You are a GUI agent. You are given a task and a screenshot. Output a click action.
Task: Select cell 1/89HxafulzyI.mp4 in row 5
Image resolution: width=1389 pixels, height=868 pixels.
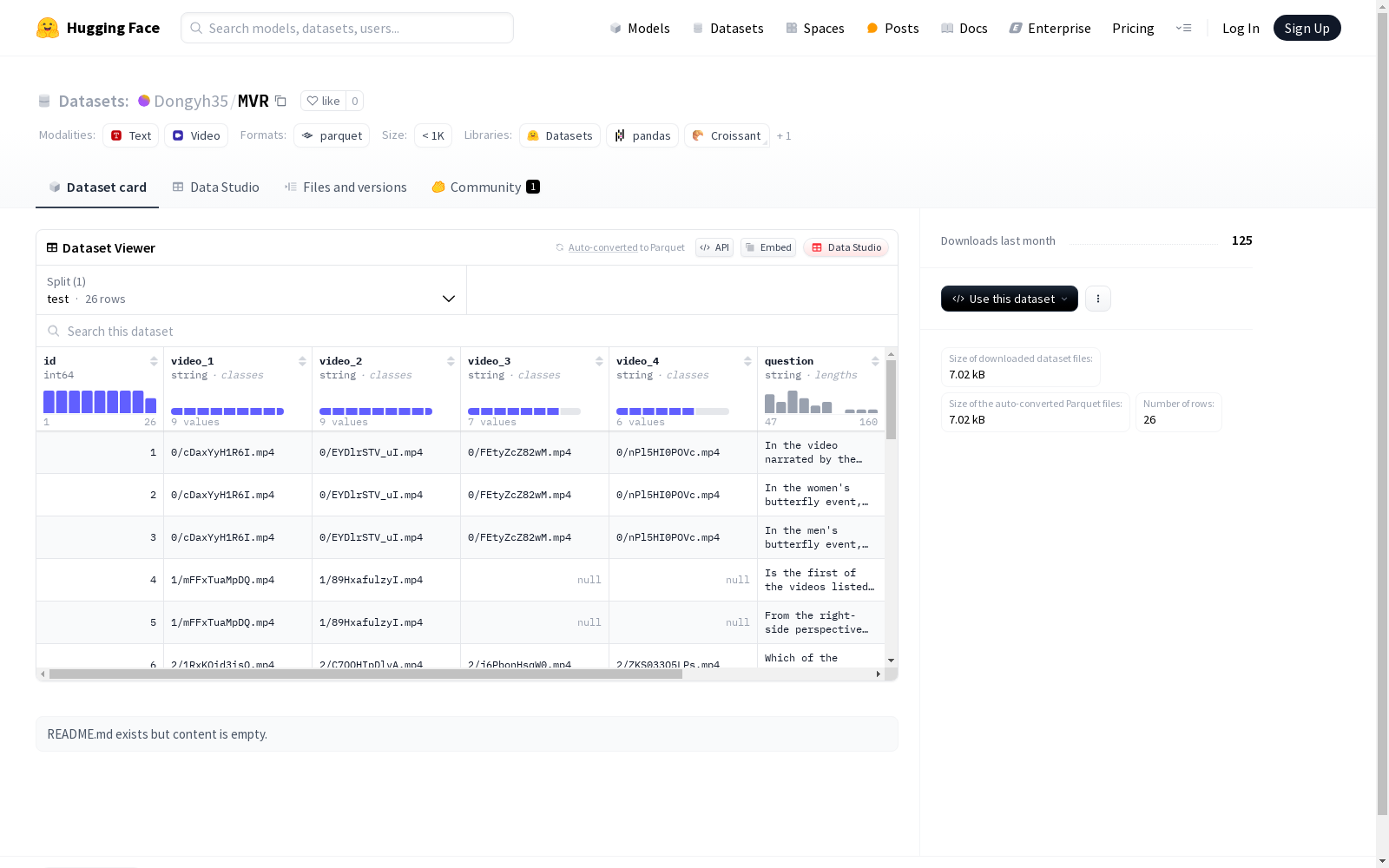coord(386,622)
